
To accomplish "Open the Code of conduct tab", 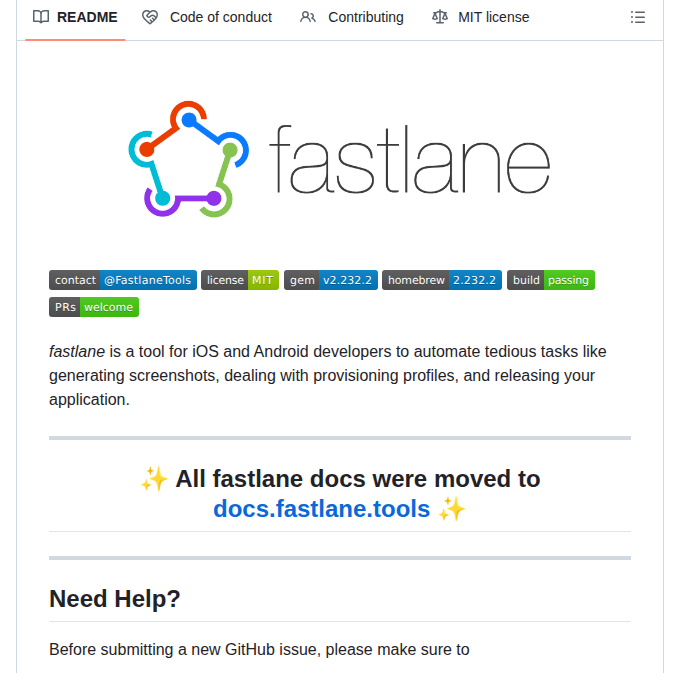I will [x=207, y=17].
